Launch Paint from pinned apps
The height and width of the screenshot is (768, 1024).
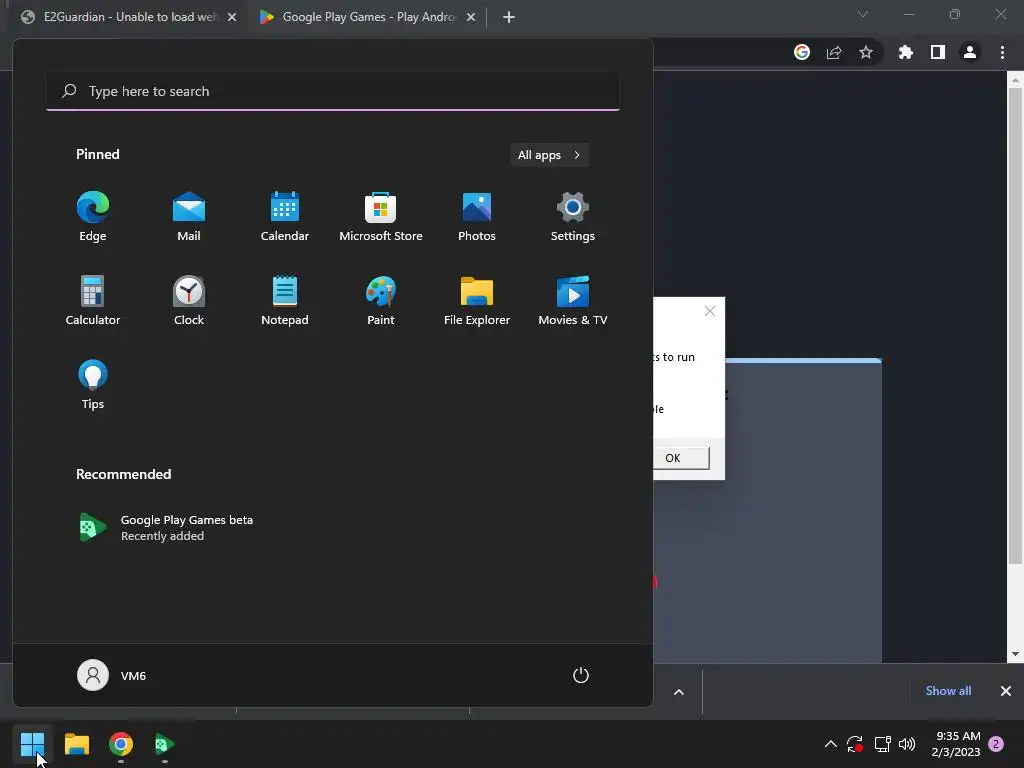point(381,301)
